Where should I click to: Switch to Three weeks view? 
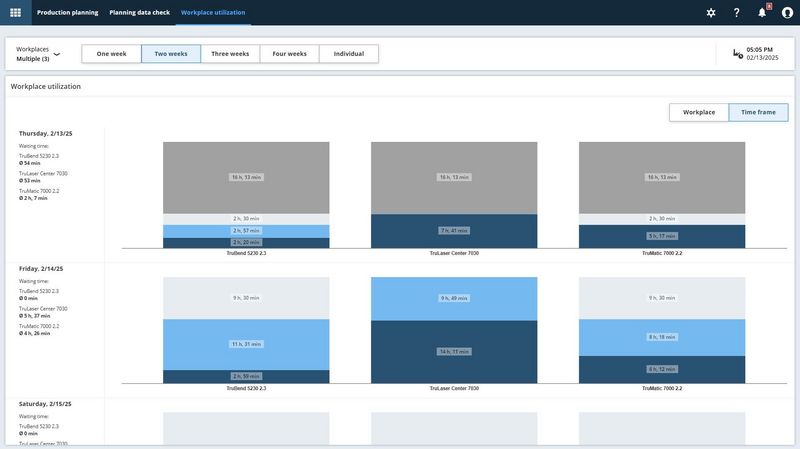230,54
